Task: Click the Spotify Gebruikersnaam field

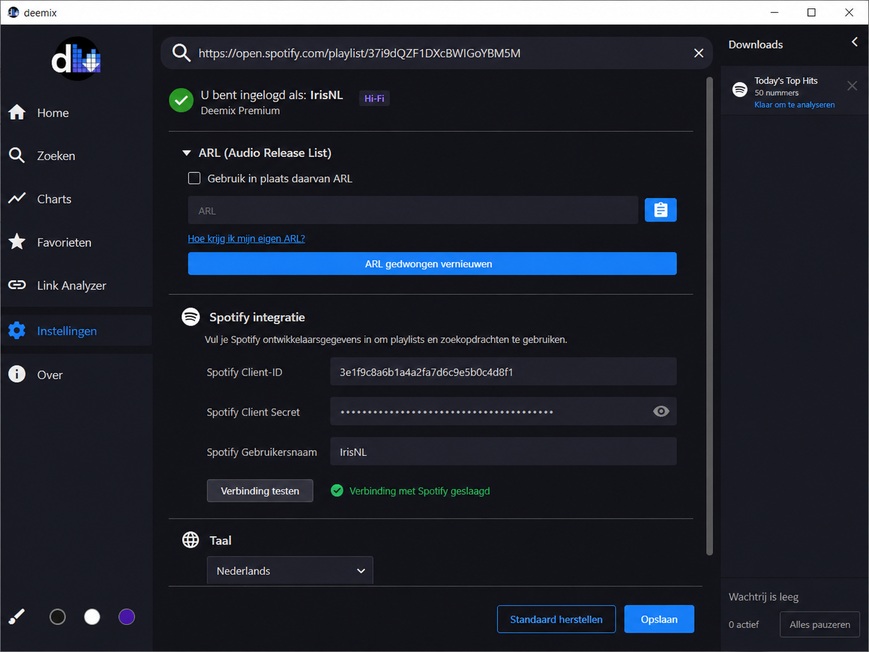Action: (x=503, y=451)
